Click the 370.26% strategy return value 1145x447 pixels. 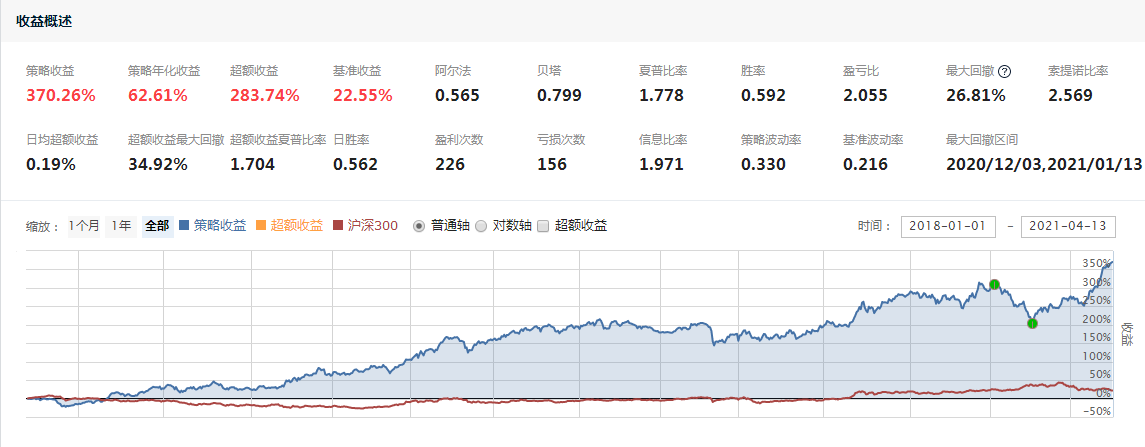click(x=61, y=96)
